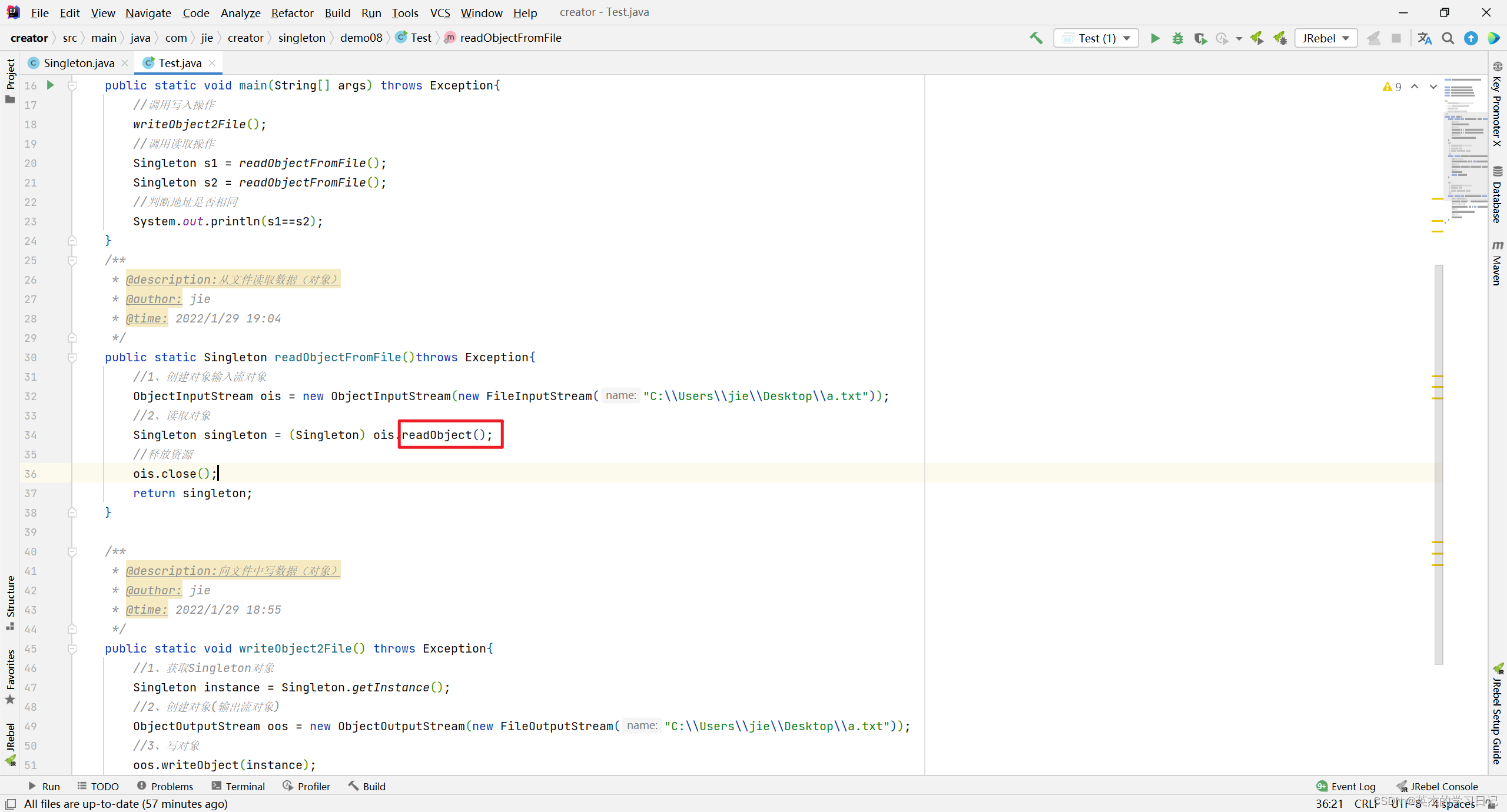The width and height of the screenshot is (1507, 812).
Task: Build project with the hammer icon
Action: (1036, 38)
